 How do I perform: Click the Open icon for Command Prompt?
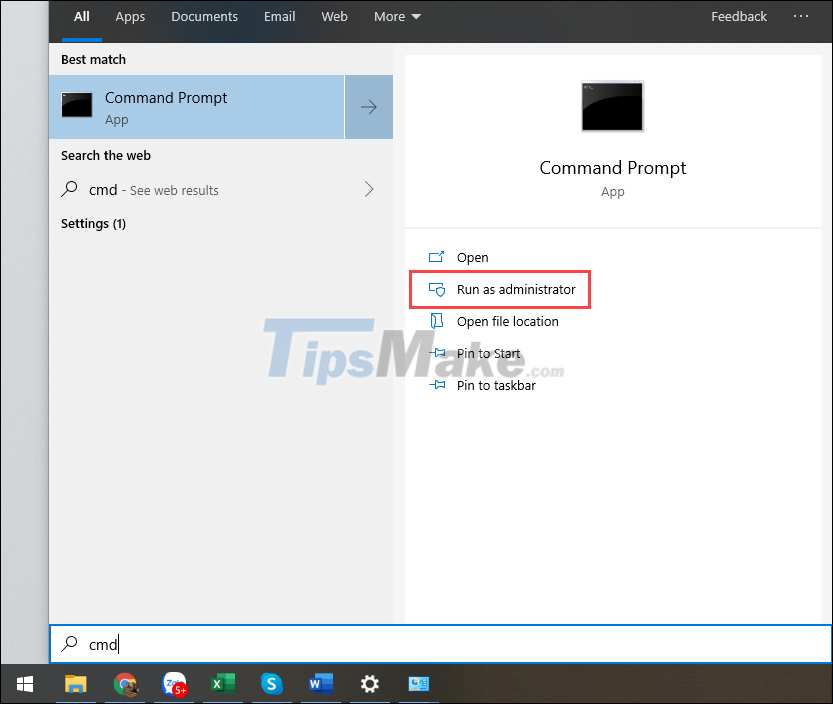point(436,257)
